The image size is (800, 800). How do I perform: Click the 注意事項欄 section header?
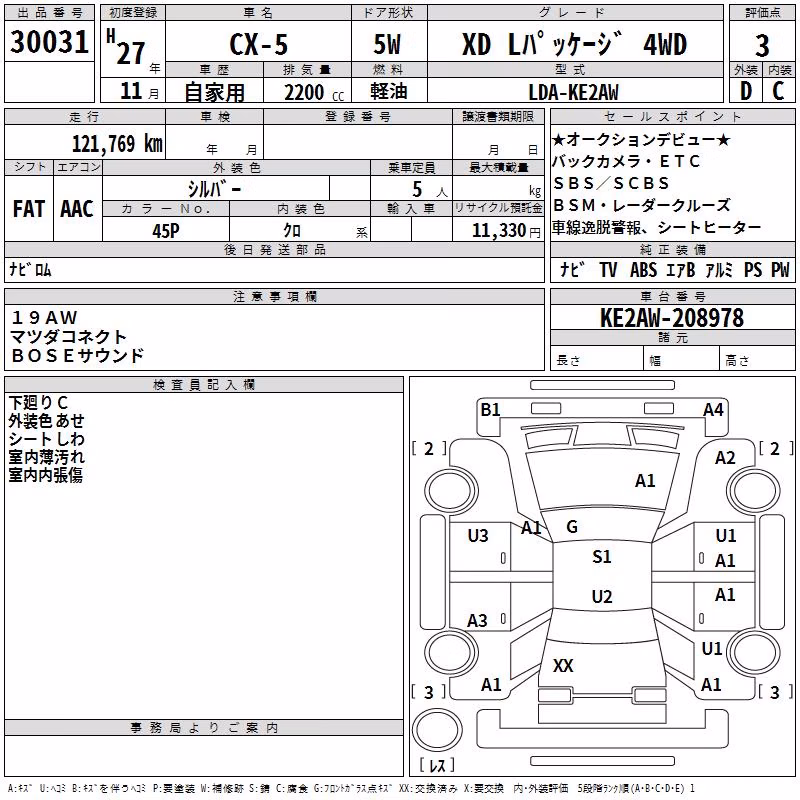tap(274, 296)
